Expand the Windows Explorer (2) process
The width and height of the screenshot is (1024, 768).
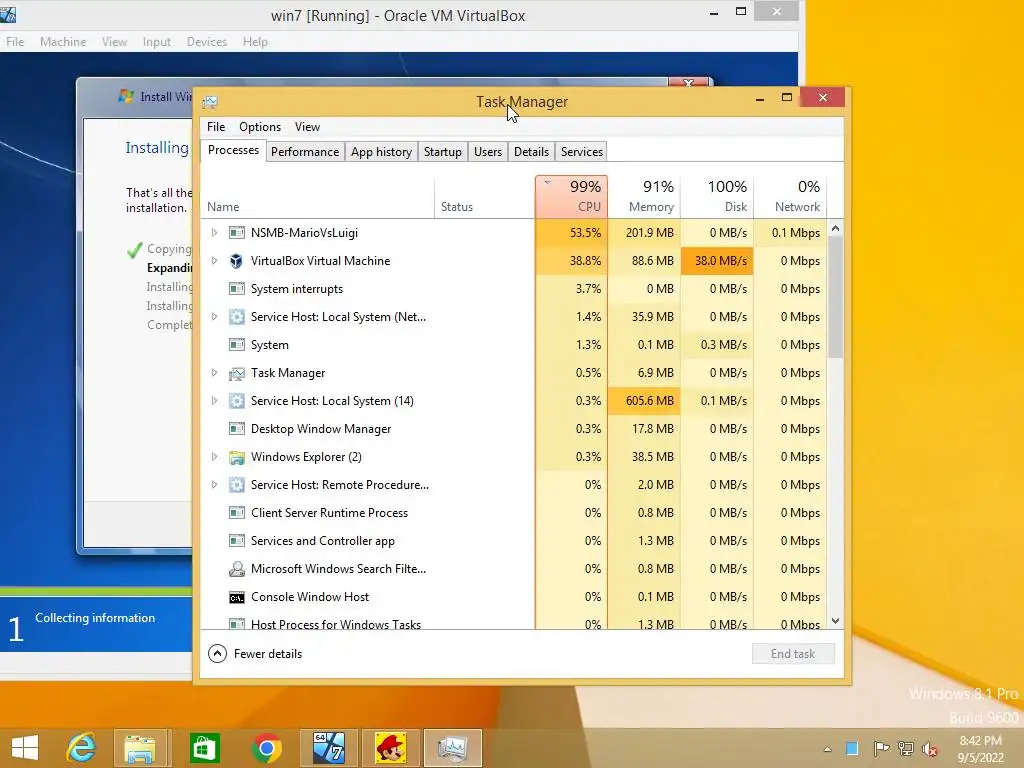(214, 457)
